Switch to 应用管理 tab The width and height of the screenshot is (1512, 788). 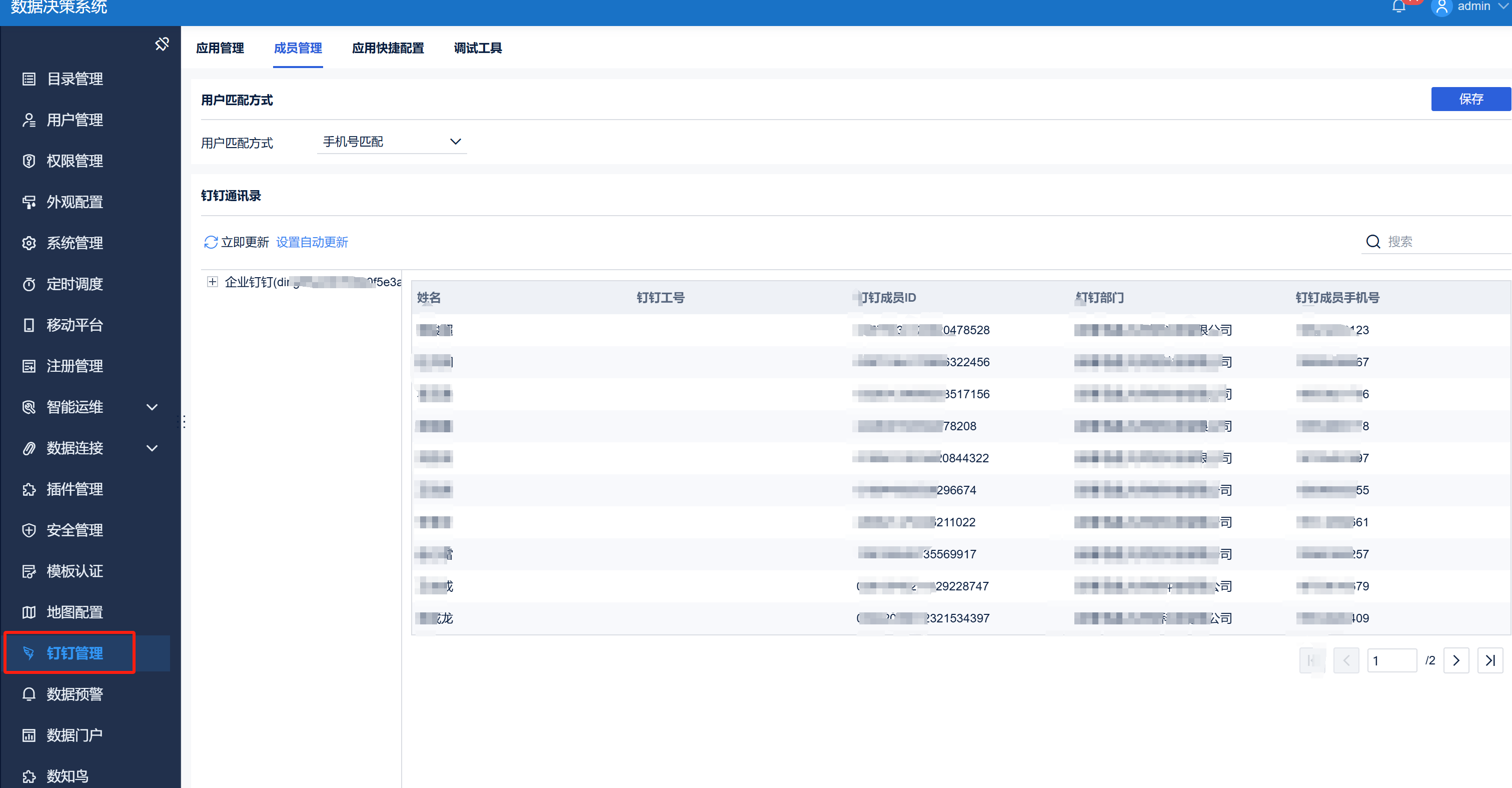pyautogui.click(x=220, y=48)
